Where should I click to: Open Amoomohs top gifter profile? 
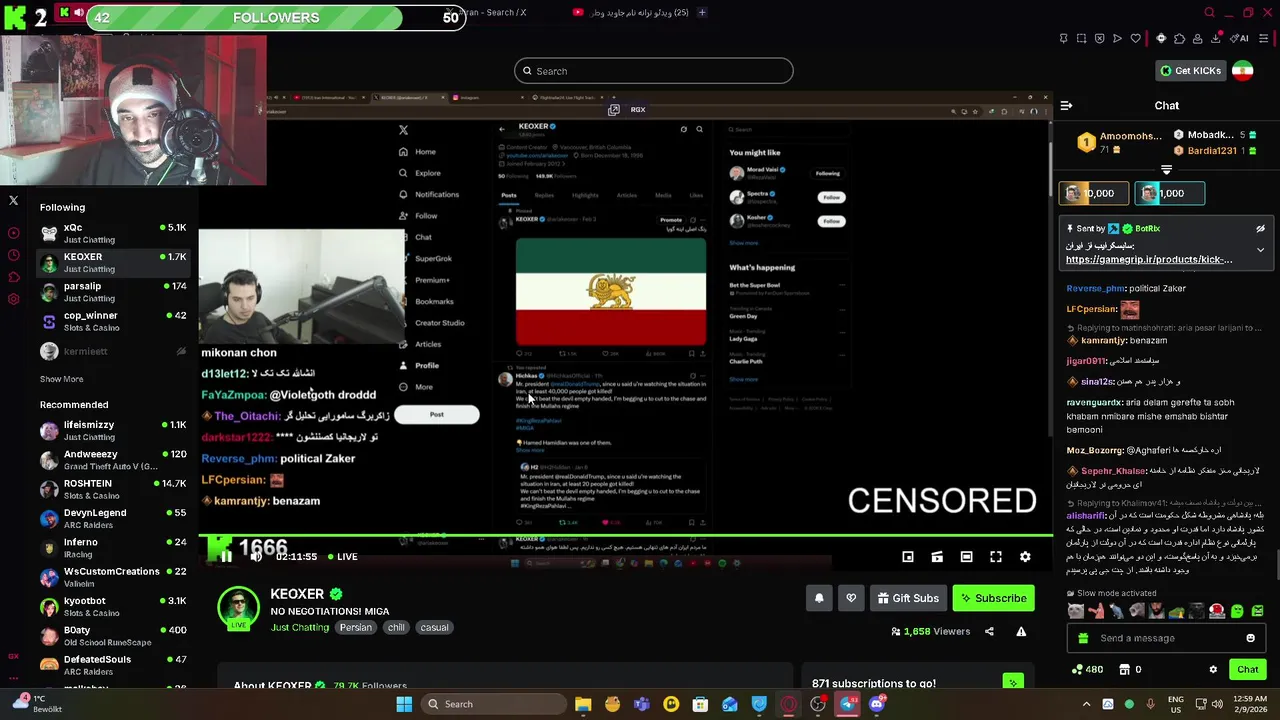1120,142
